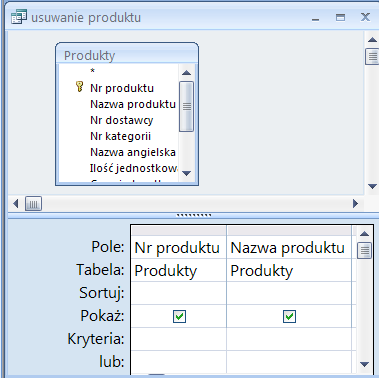
Task: Click Pole cell containing Nr produktu
Action: pos(179,248)
